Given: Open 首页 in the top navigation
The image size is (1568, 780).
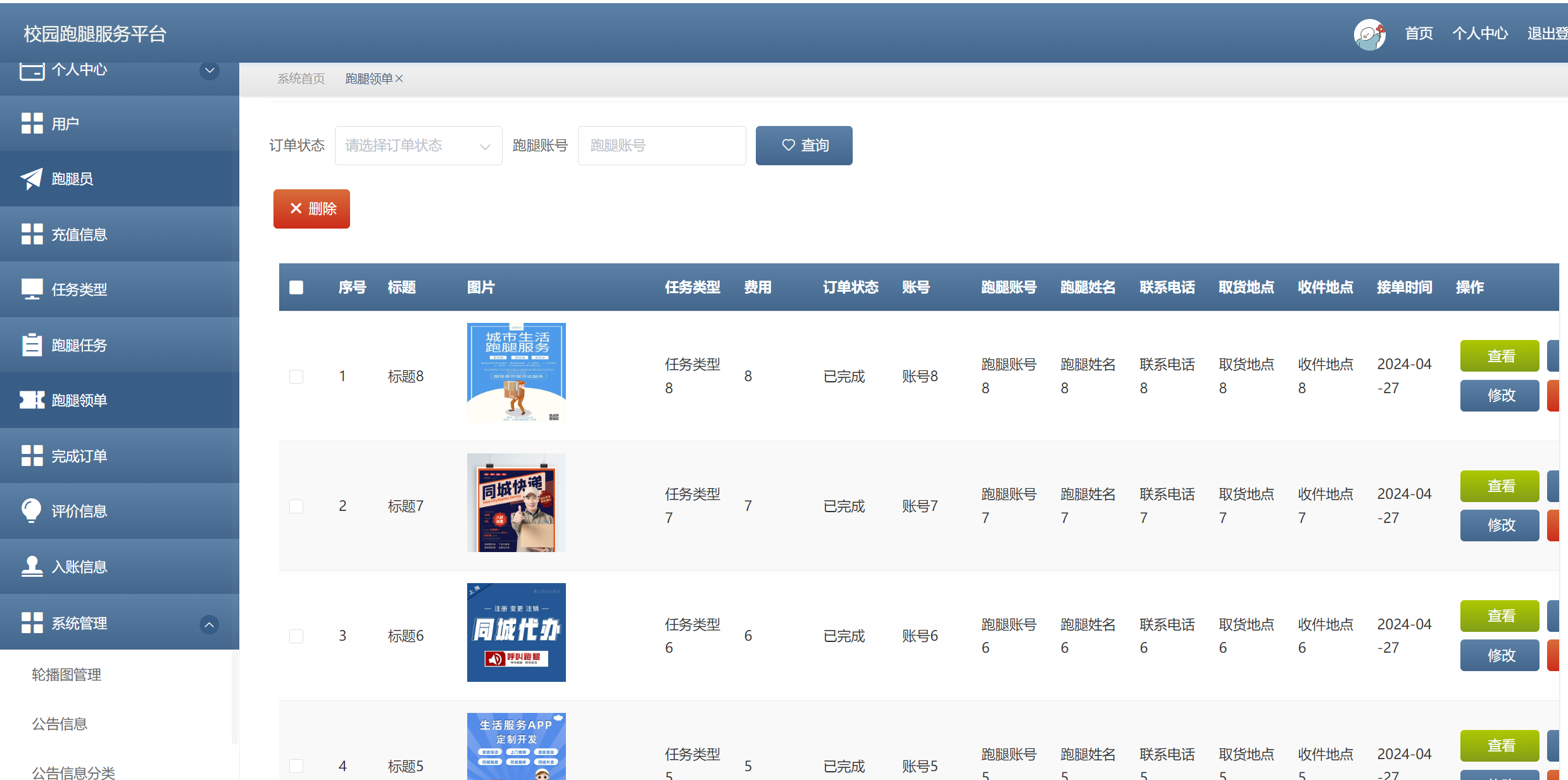Looking at the screenshot, I should [x=1419, y=34].
